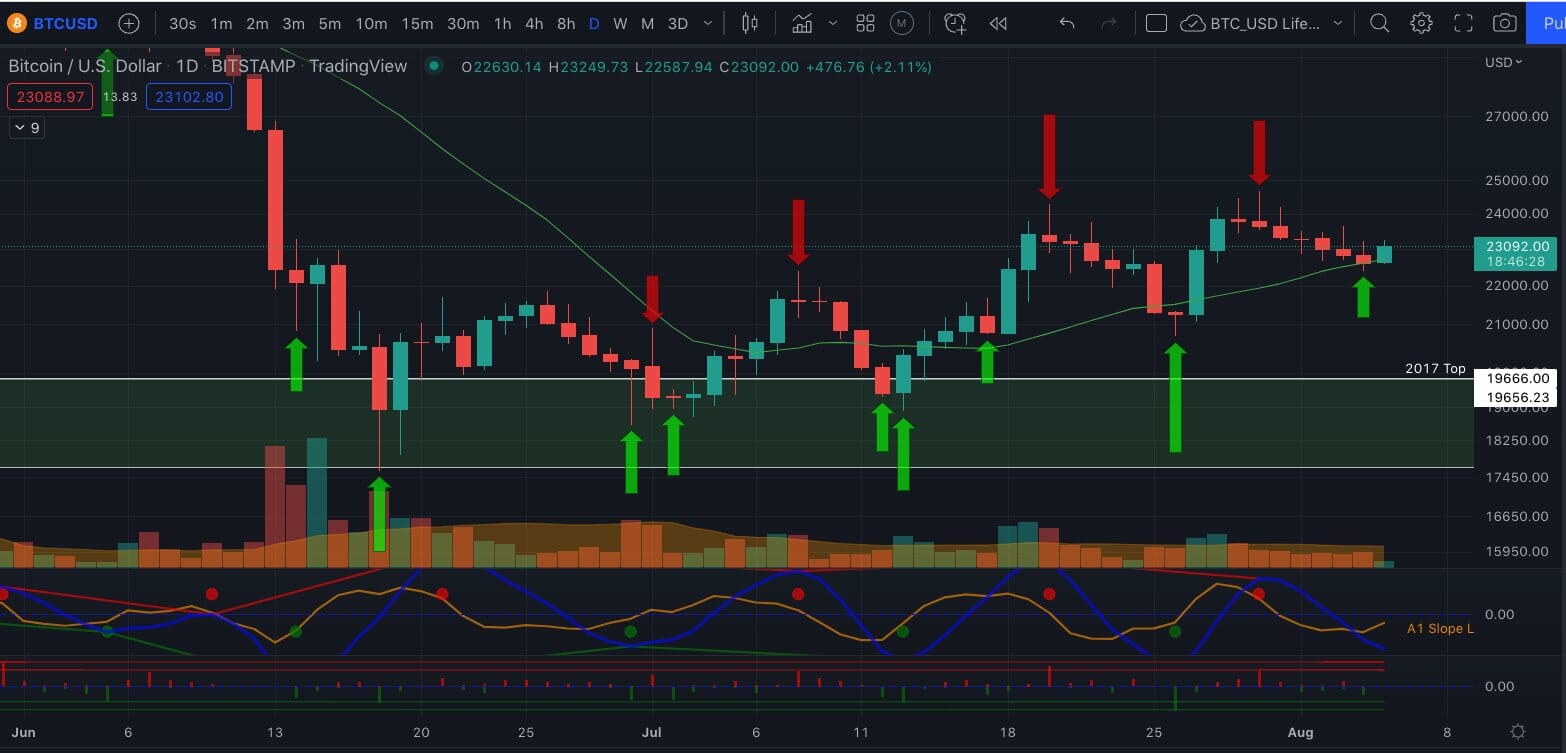Screen dimensions: 1566x753
Task: Open quick search magnifier
Action: coord(1380,23)
